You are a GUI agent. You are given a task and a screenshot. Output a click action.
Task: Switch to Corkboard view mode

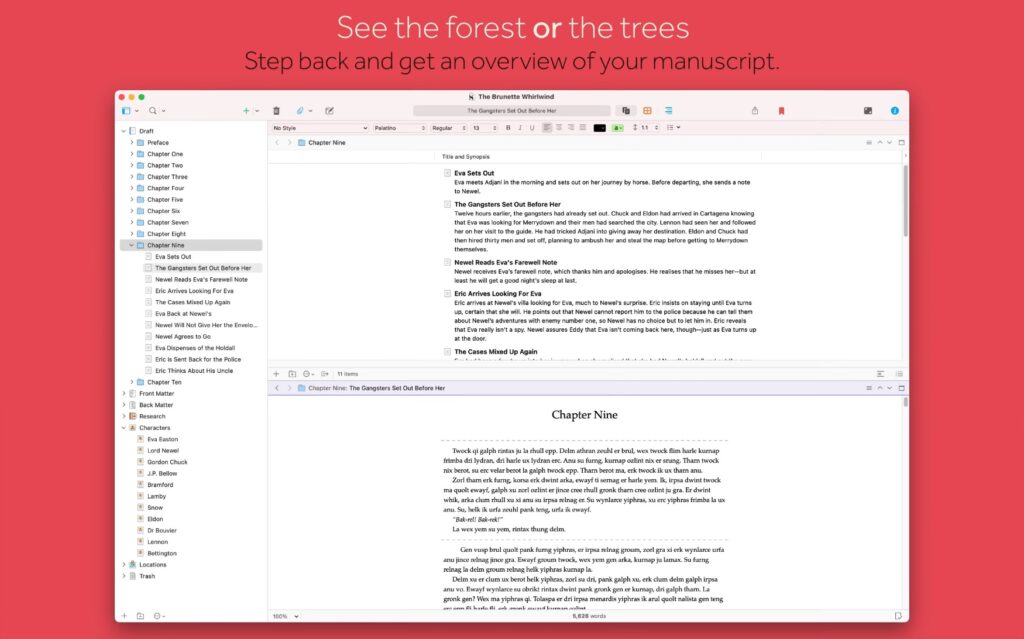point(647,110)
